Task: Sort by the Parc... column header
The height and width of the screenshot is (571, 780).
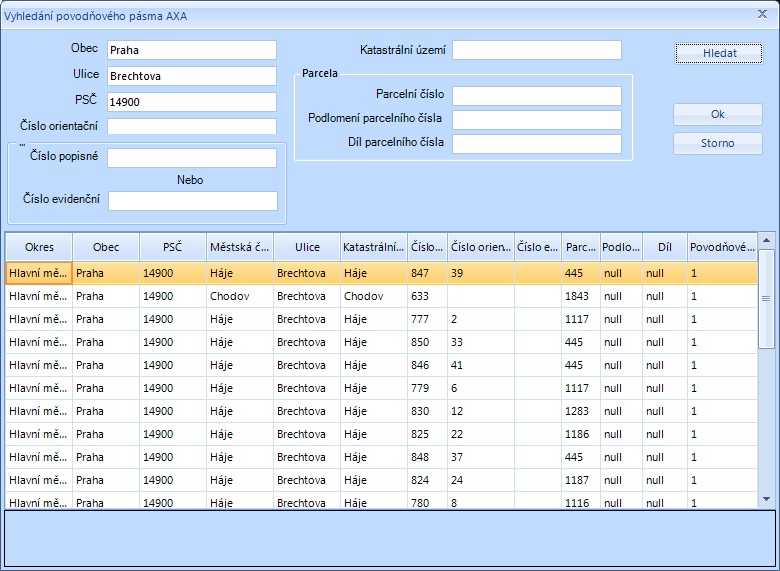Action: tap(581, 247)
